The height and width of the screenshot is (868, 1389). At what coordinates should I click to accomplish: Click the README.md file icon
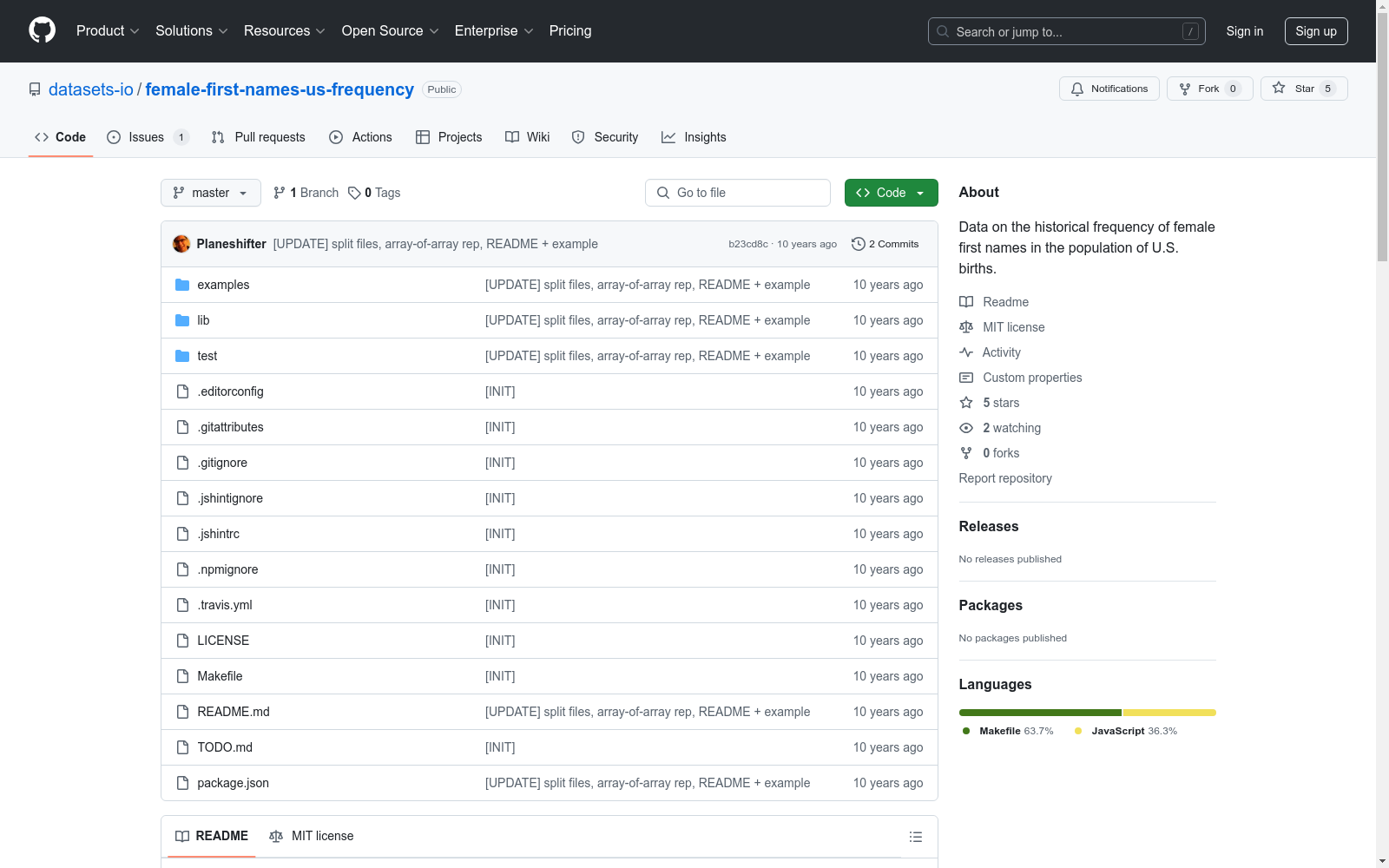182,712
